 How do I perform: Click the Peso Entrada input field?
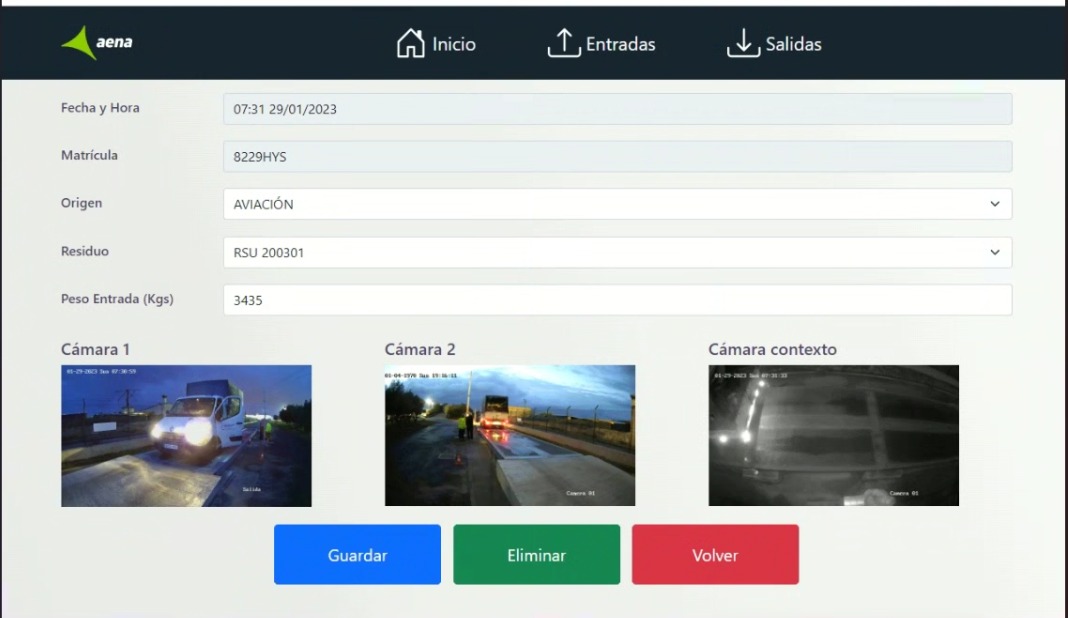(618, 299)
